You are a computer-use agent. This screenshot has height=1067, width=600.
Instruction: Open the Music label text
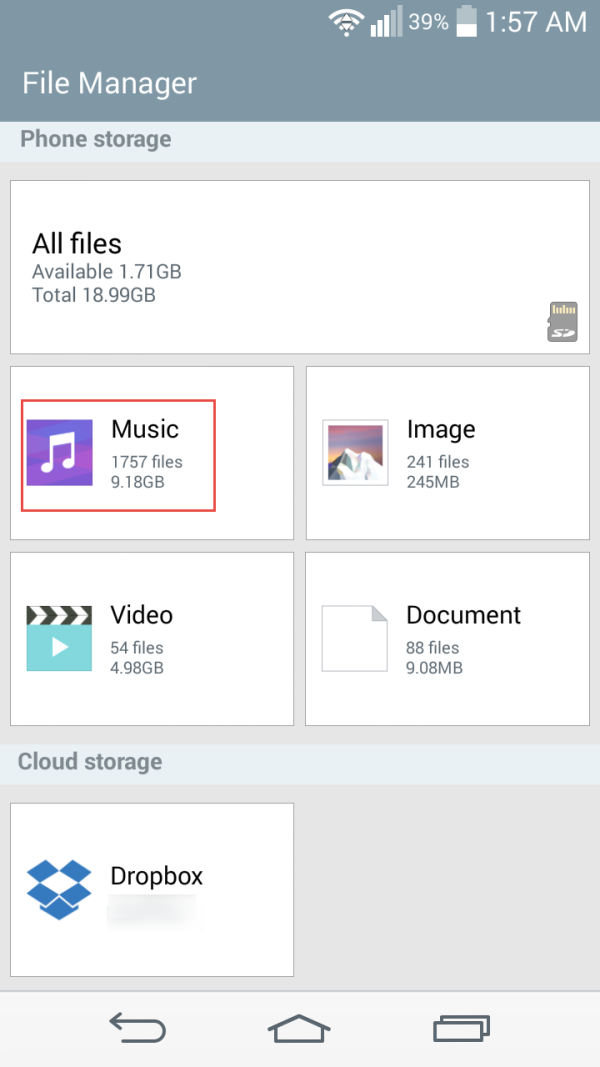[x=145, y=429]
